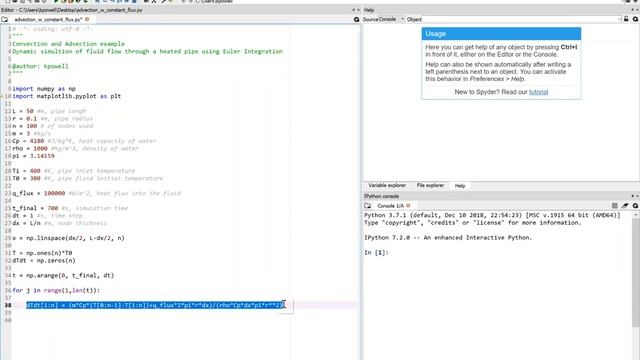Click the Editor pane title bar path
640x360 pixels.
coord(72,10)
